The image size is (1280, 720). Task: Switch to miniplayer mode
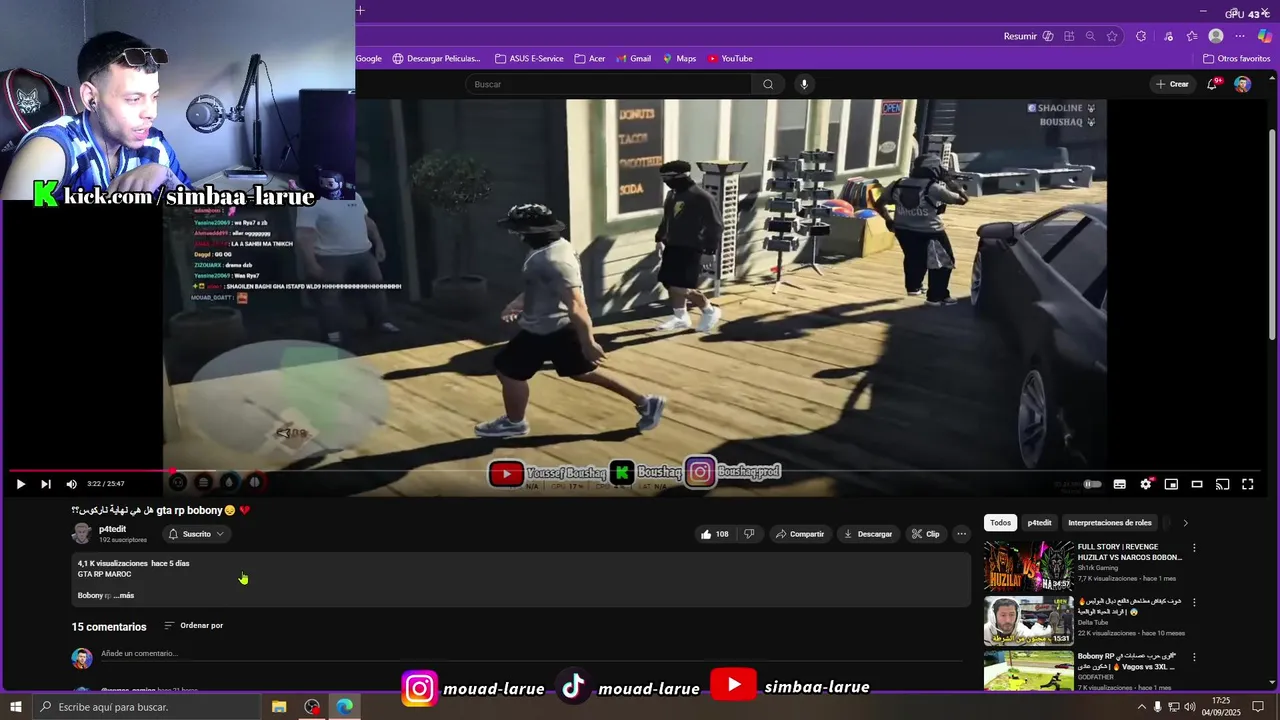pos(1171,484)
